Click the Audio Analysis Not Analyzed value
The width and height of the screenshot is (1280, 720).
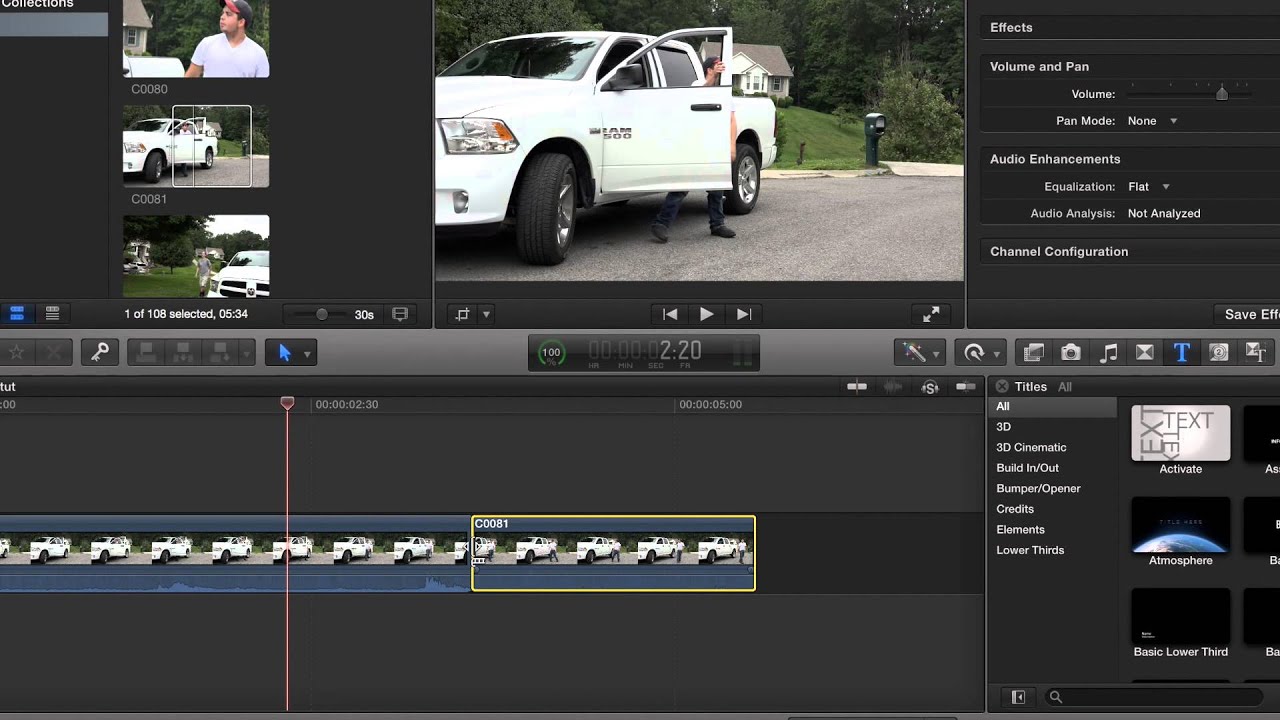coord(1164,214)
